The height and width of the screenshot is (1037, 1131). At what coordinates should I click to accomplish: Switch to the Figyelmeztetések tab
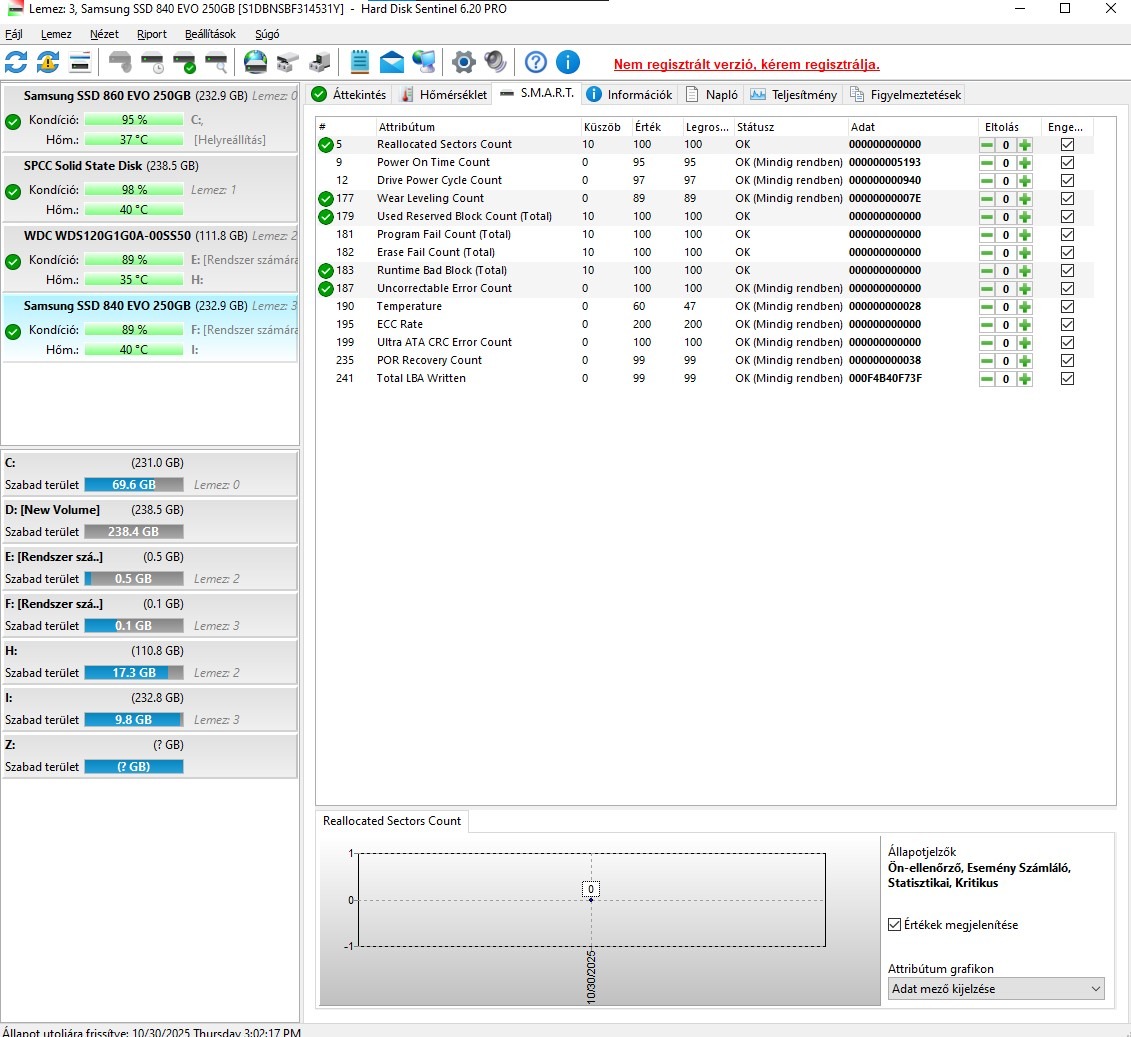coord(906,94)
